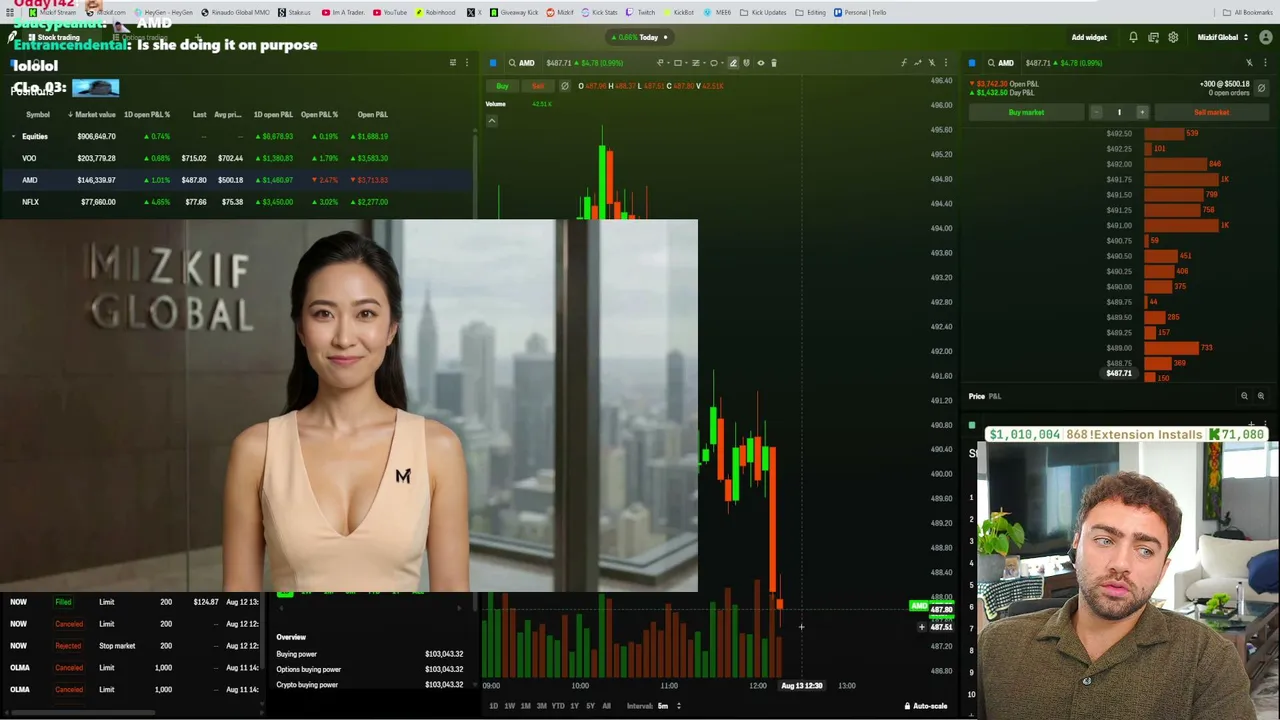Select the P&L tab under ladder
Viewport: 1280px width, 720px height.
[995, 396]
